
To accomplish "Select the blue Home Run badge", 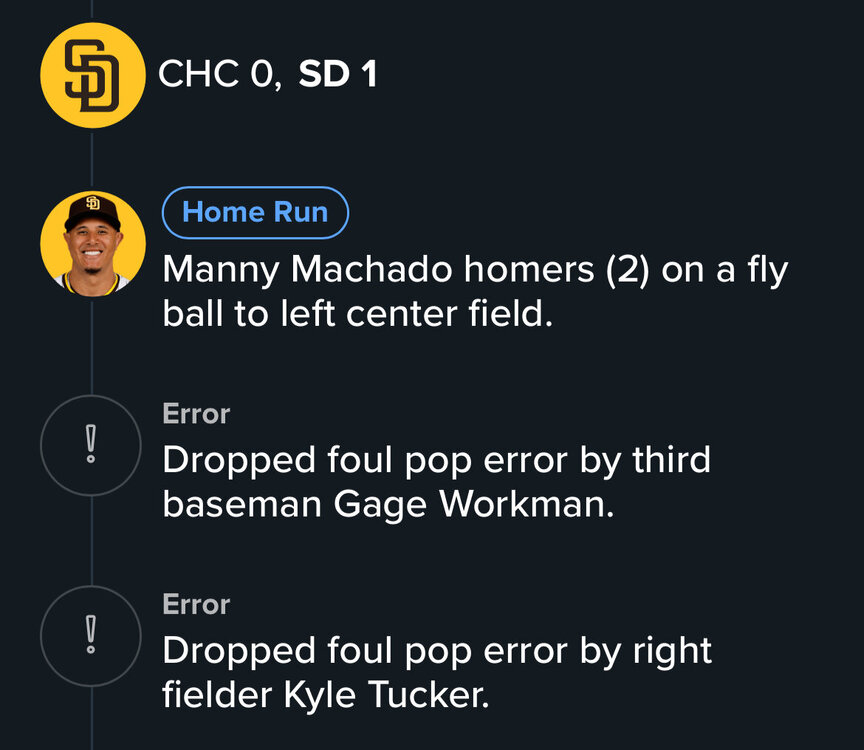I will tap(255, 212).
